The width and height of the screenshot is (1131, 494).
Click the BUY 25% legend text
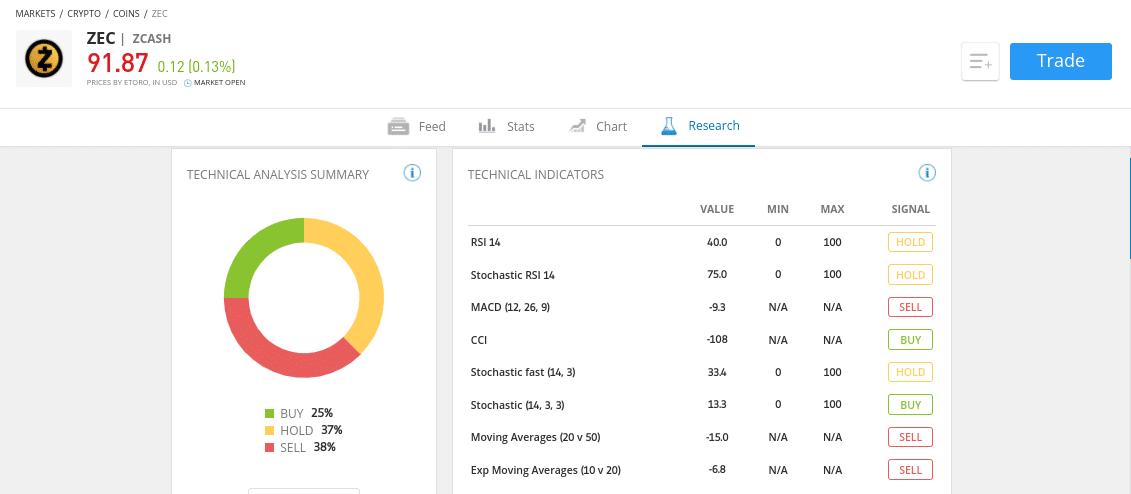pyautogui.click(x=306, y=413)
